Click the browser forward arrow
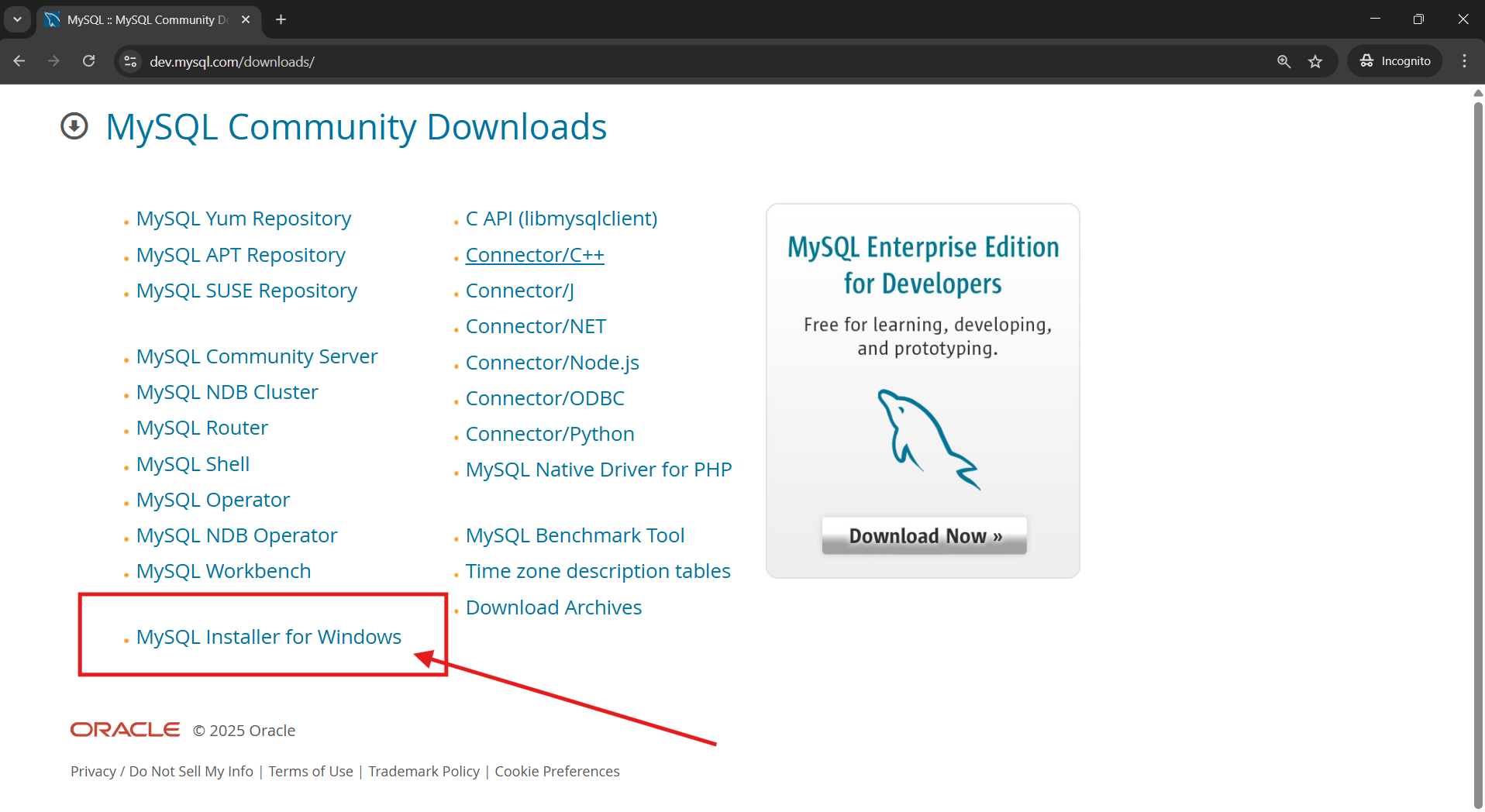This screenshot has height=812, width=1485. [53, 61]
